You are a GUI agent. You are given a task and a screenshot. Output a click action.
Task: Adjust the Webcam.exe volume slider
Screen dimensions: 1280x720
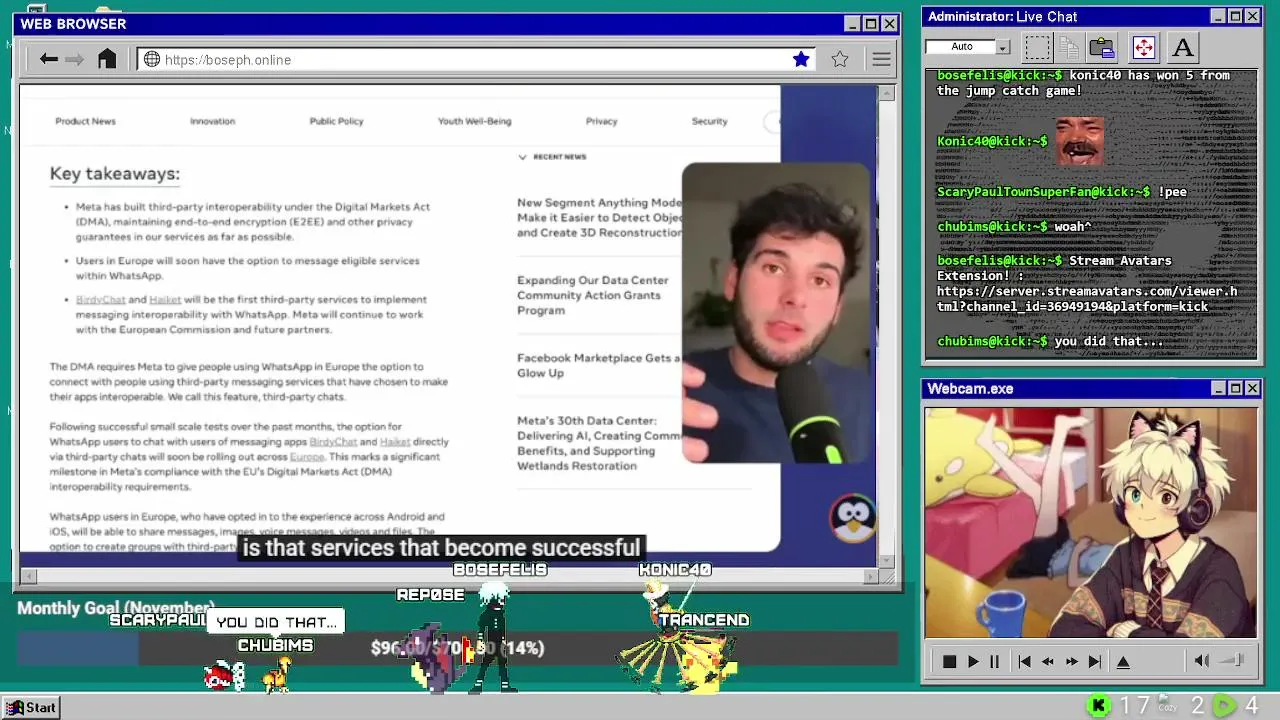1233,660
